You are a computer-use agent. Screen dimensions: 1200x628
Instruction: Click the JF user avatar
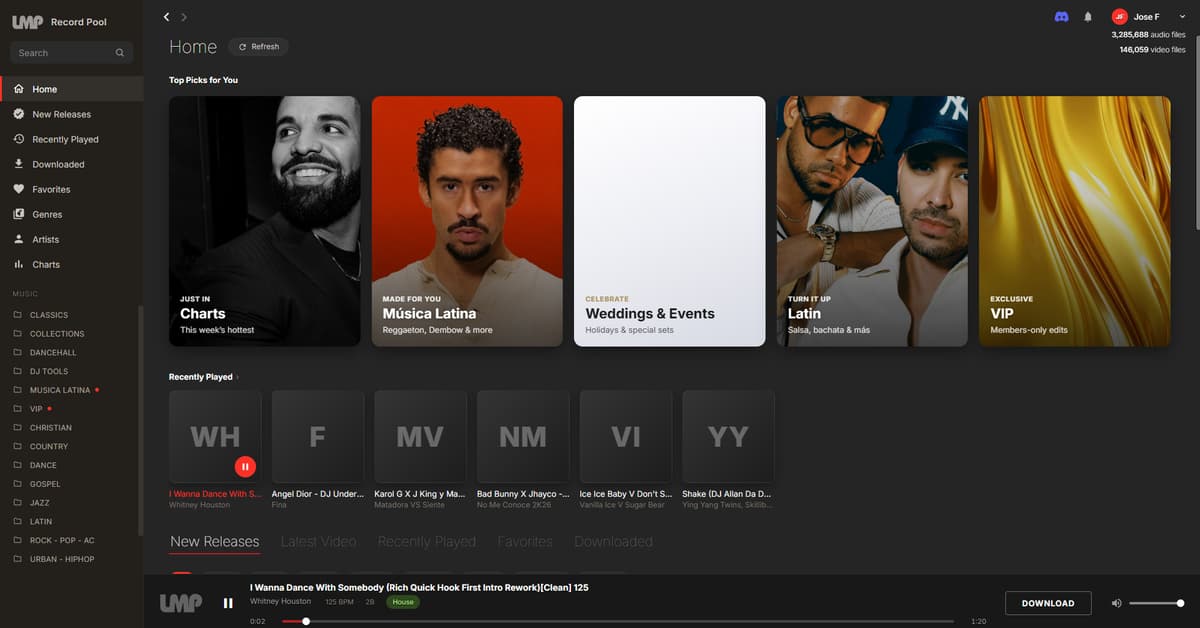pos(1119,17)
